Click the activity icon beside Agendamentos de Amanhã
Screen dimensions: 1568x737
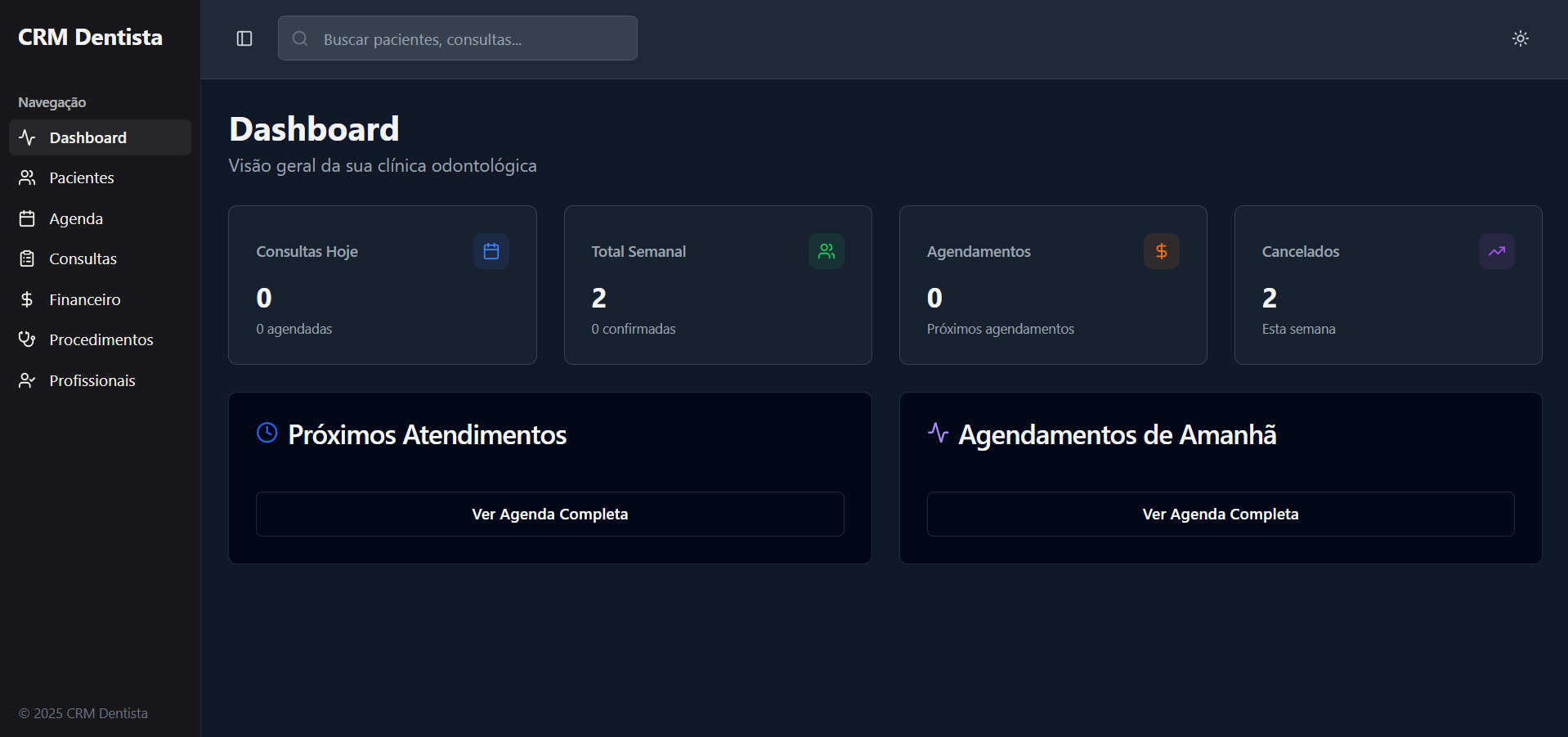click(x=937, y=433)
